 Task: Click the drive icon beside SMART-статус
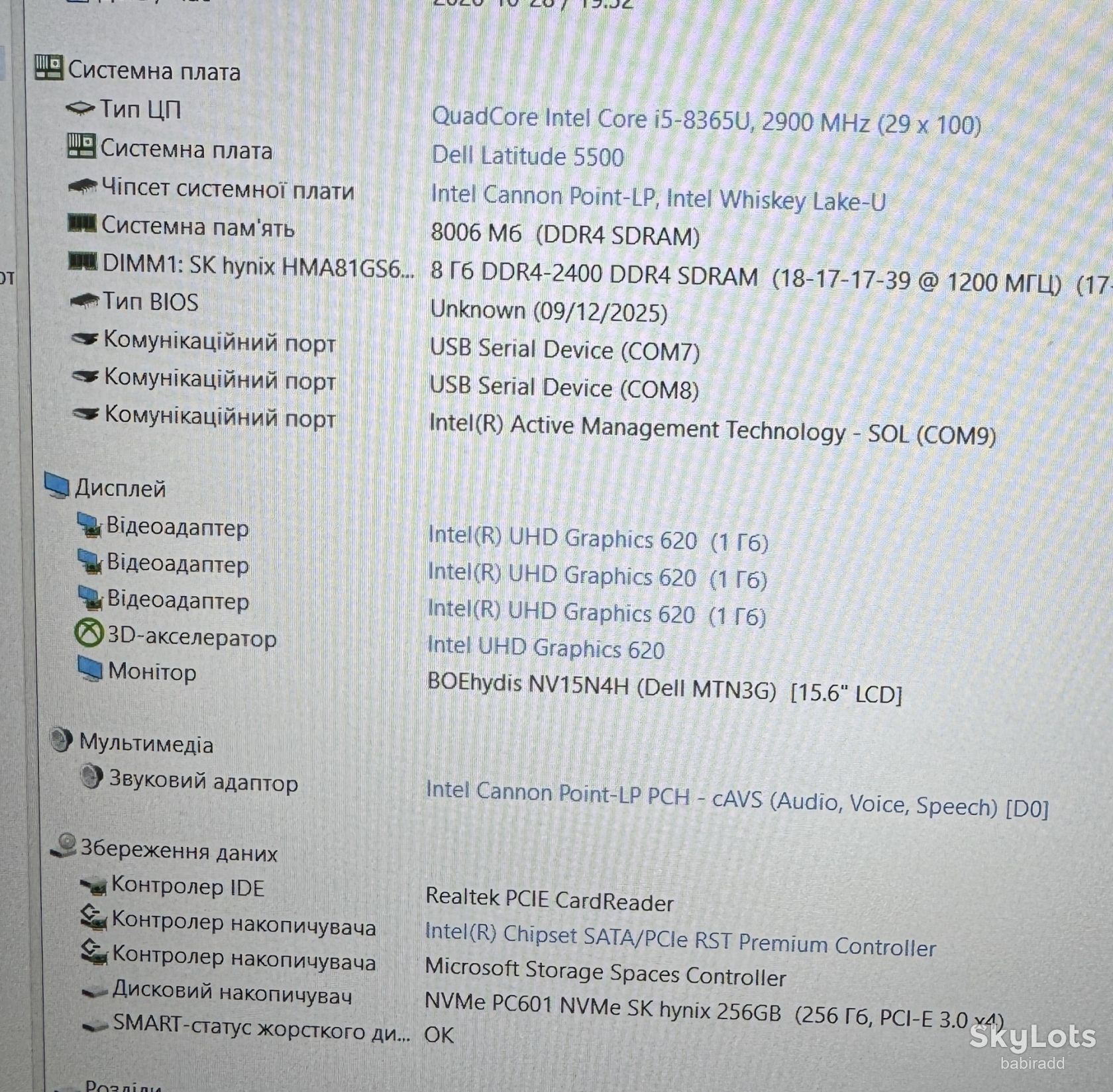pyautogui.click(x=95, y=1025)
